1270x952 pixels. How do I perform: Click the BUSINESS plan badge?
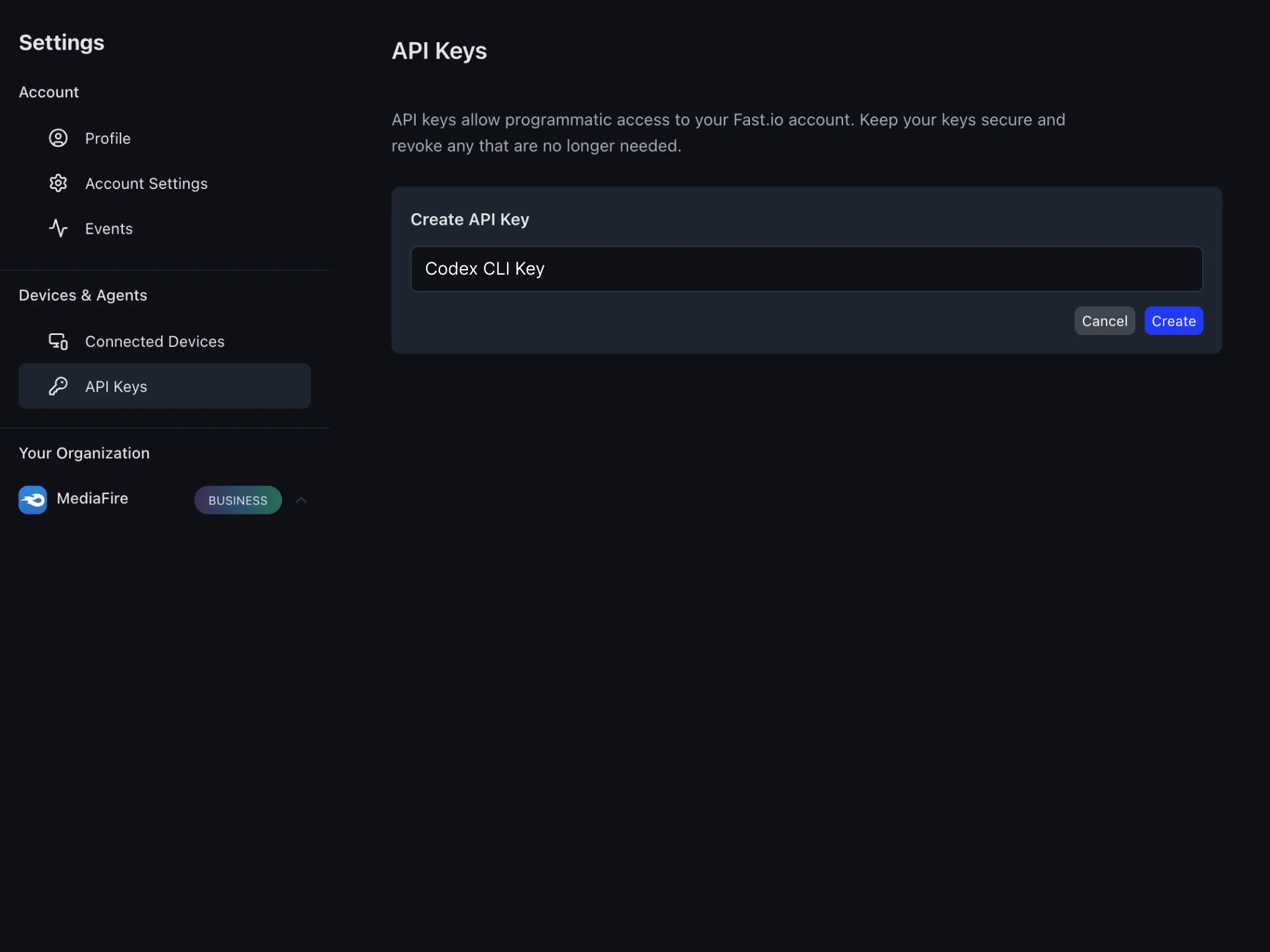pyautogui.click(x=237, y=500)
